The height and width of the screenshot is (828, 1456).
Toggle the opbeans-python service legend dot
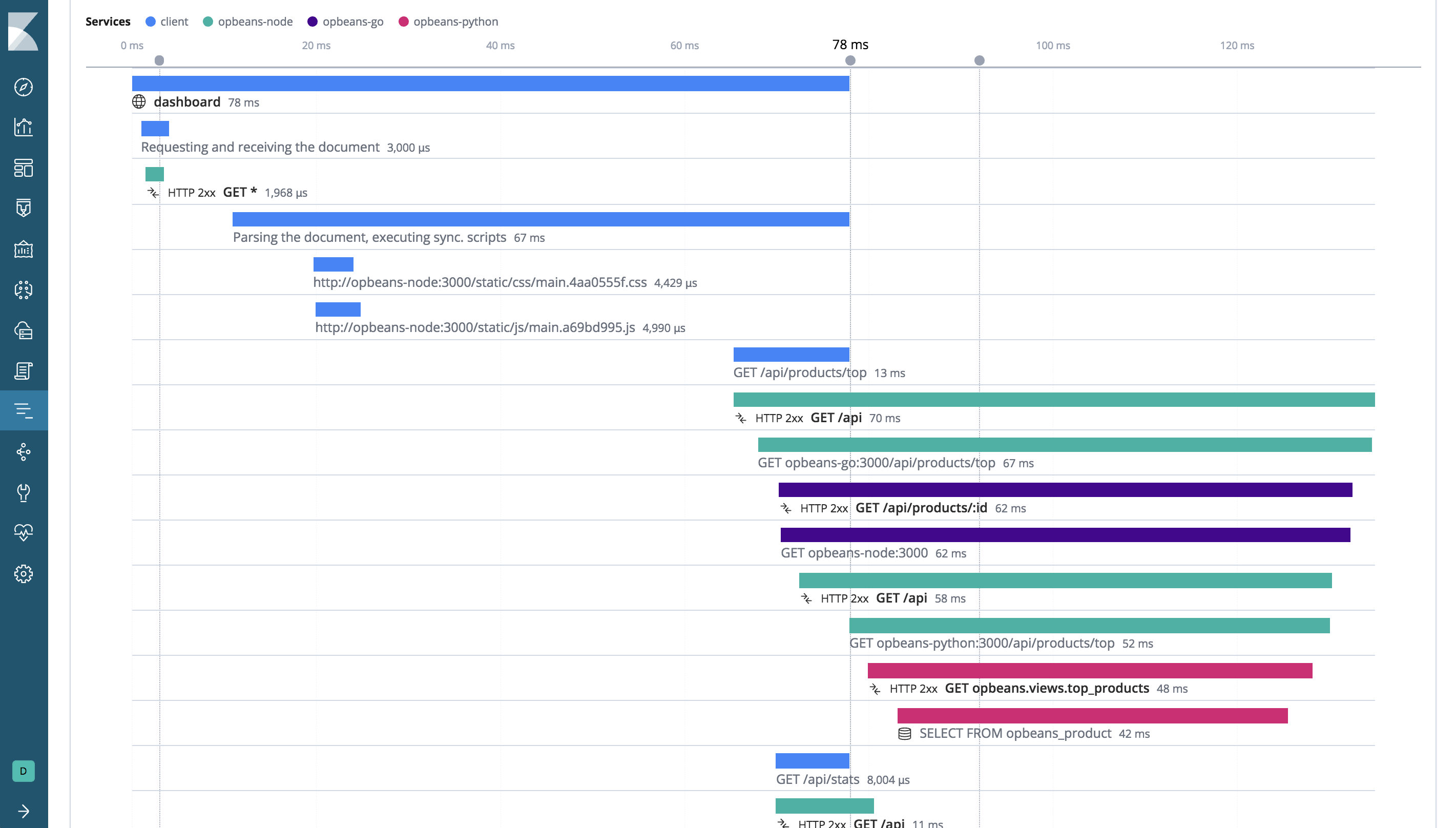tap(404, 22)
